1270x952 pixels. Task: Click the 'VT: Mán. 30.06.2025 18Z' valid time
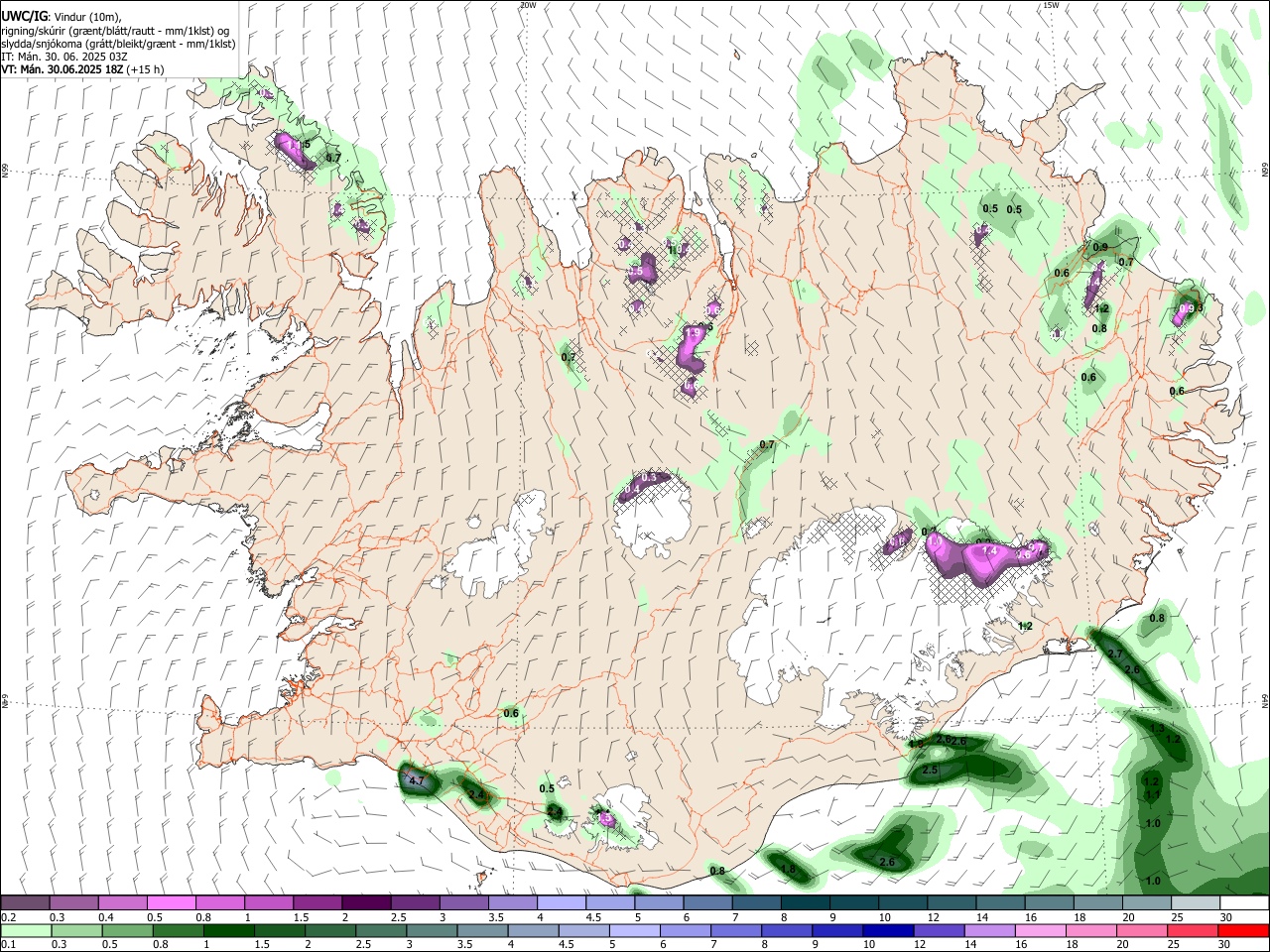[x=61, y=69]
